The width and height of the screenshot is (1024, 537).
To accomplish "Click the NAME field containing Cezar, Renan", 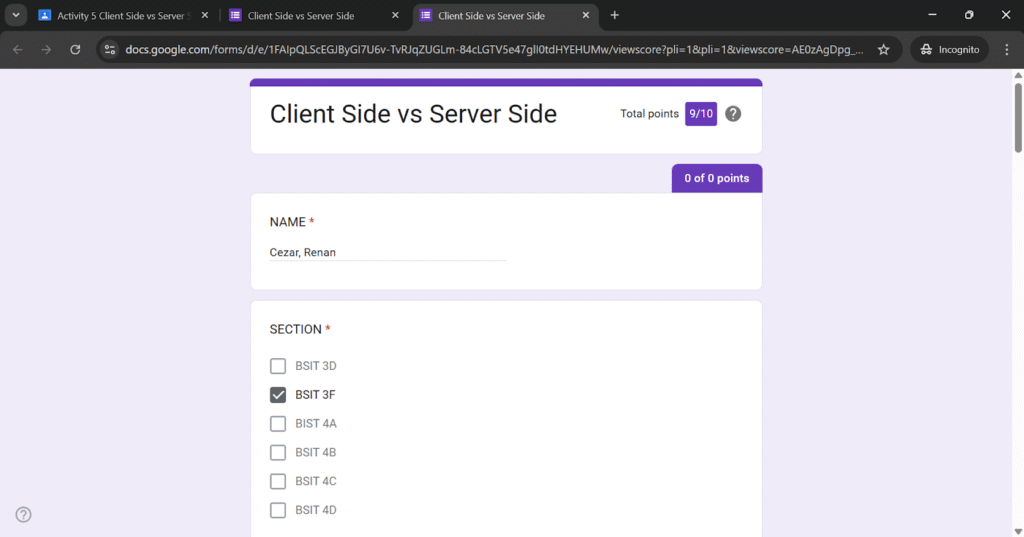I will [x=388, y=252].
